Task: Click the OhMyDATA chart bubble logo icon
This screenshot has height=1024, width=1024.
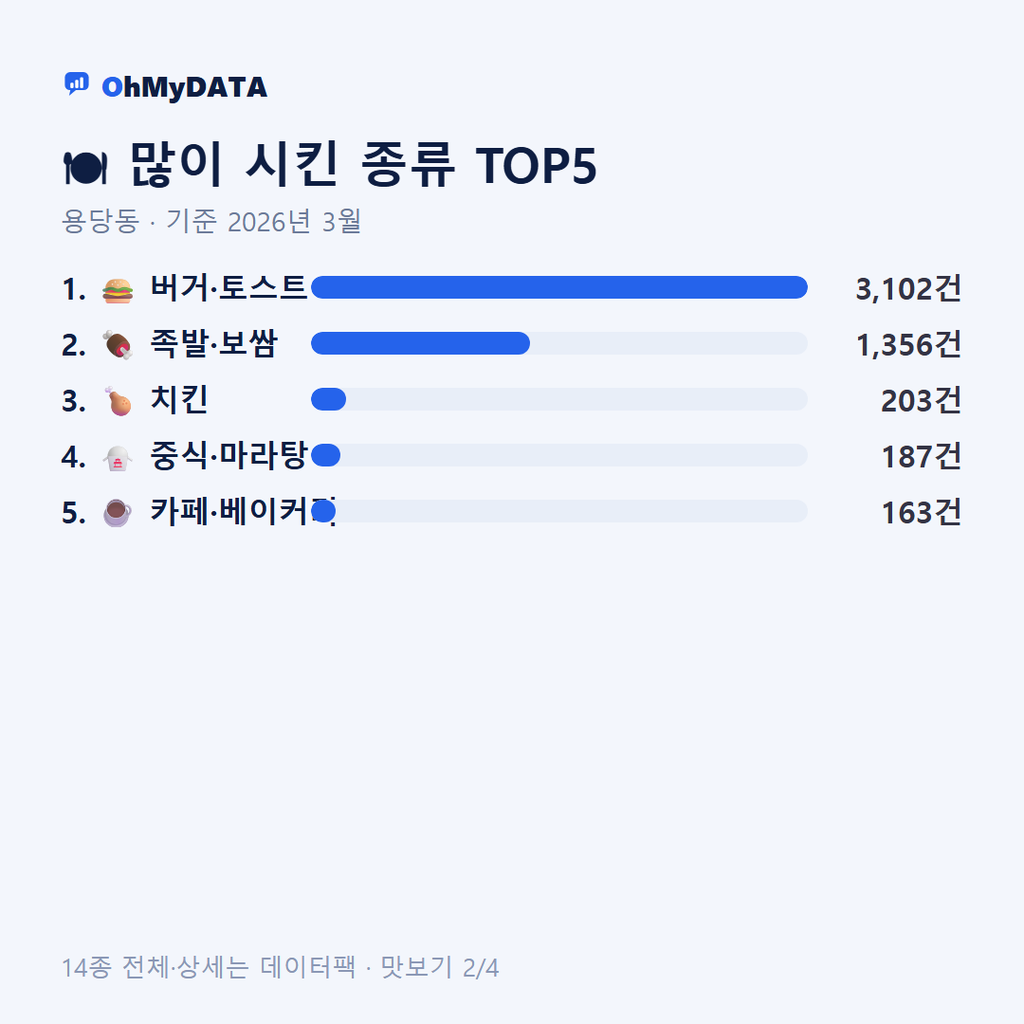Action: [76, 84]
